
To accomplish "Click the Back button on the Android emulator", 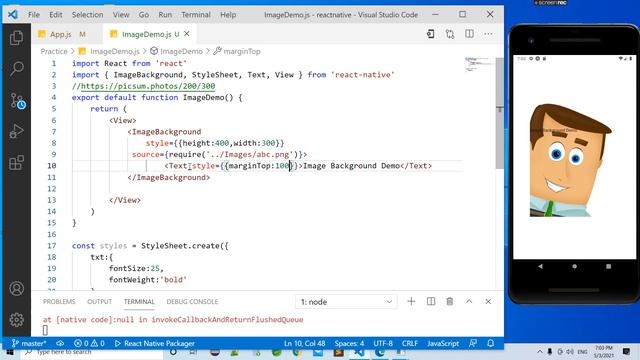I will (540, 266).
